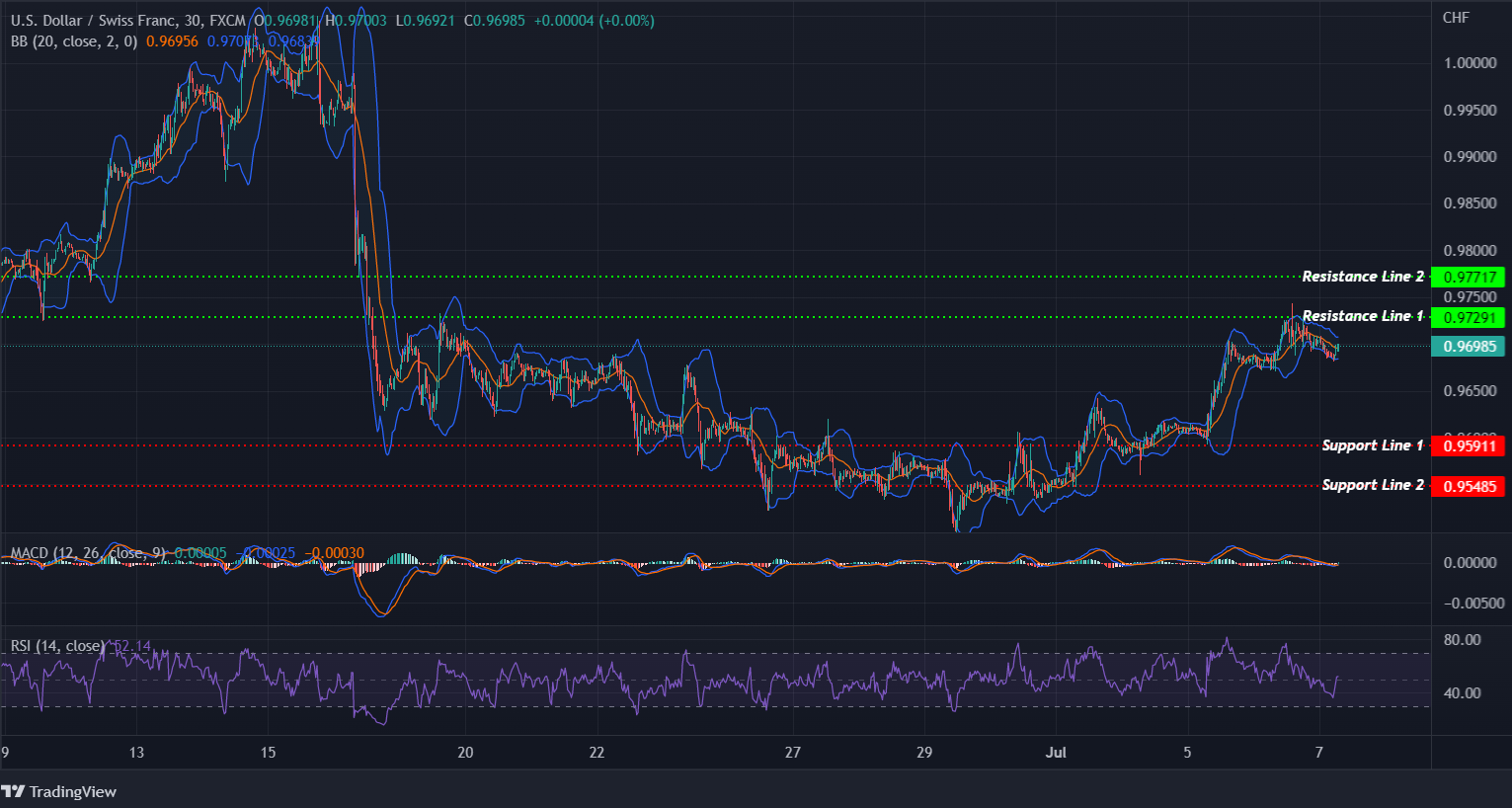The image size is (1512, 808).
Task: Select the FXCM exchange label in the legend
Action: [225, 20]
